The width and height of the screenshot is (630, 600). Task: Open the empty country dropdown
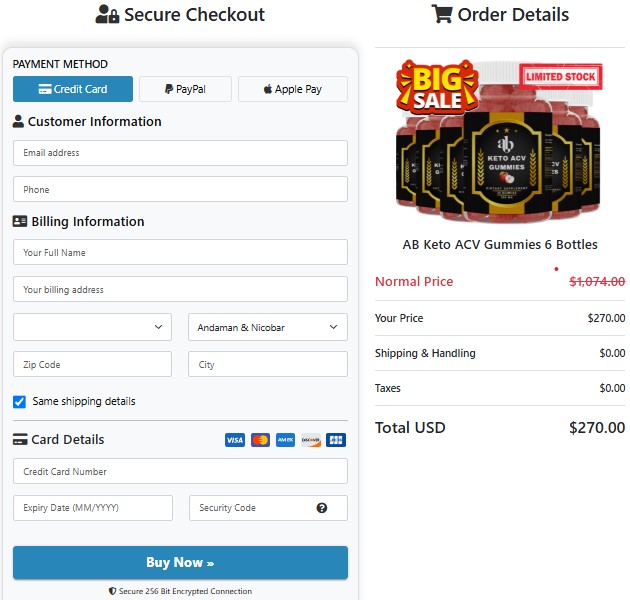coord(92,327)
